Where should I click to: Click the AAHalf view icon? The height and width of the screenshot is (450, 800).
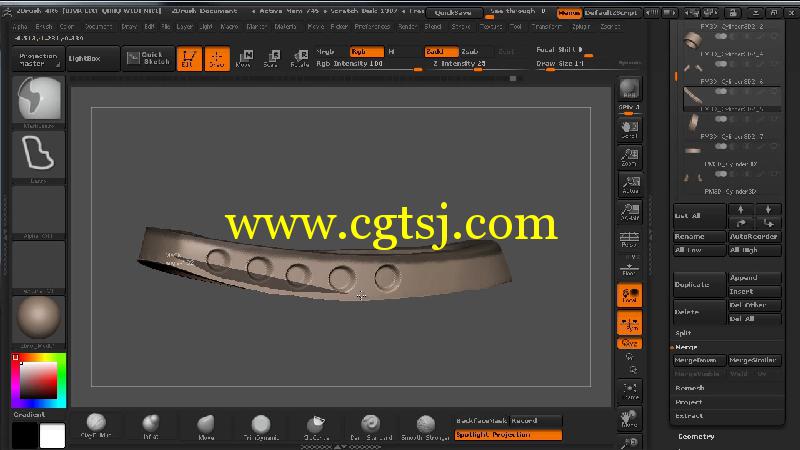629,211
